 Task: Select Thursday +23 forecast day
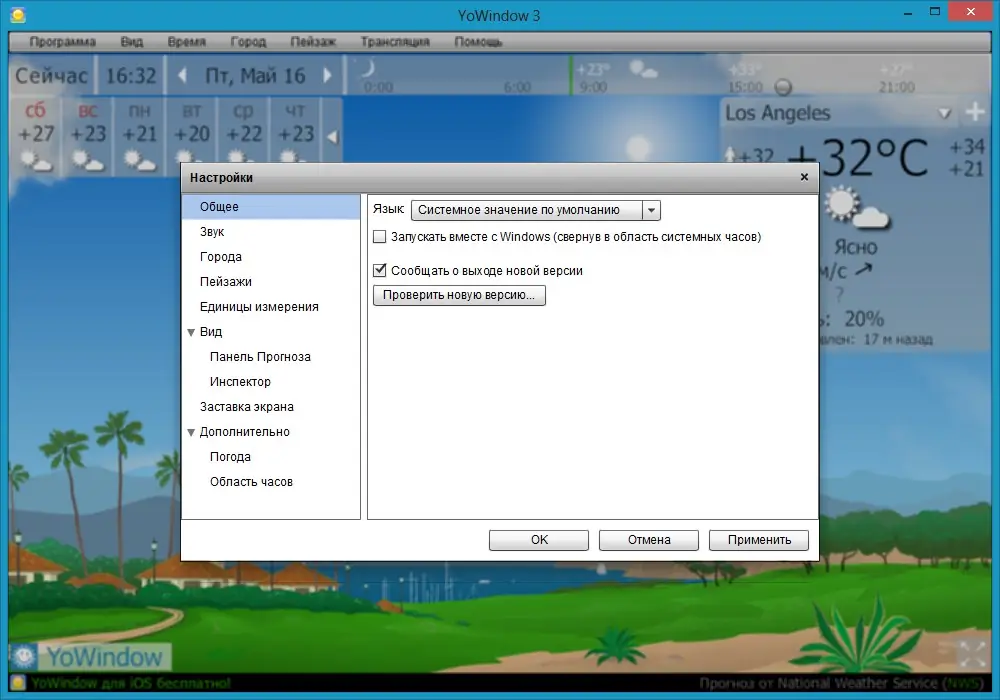[x=296, y=131]
